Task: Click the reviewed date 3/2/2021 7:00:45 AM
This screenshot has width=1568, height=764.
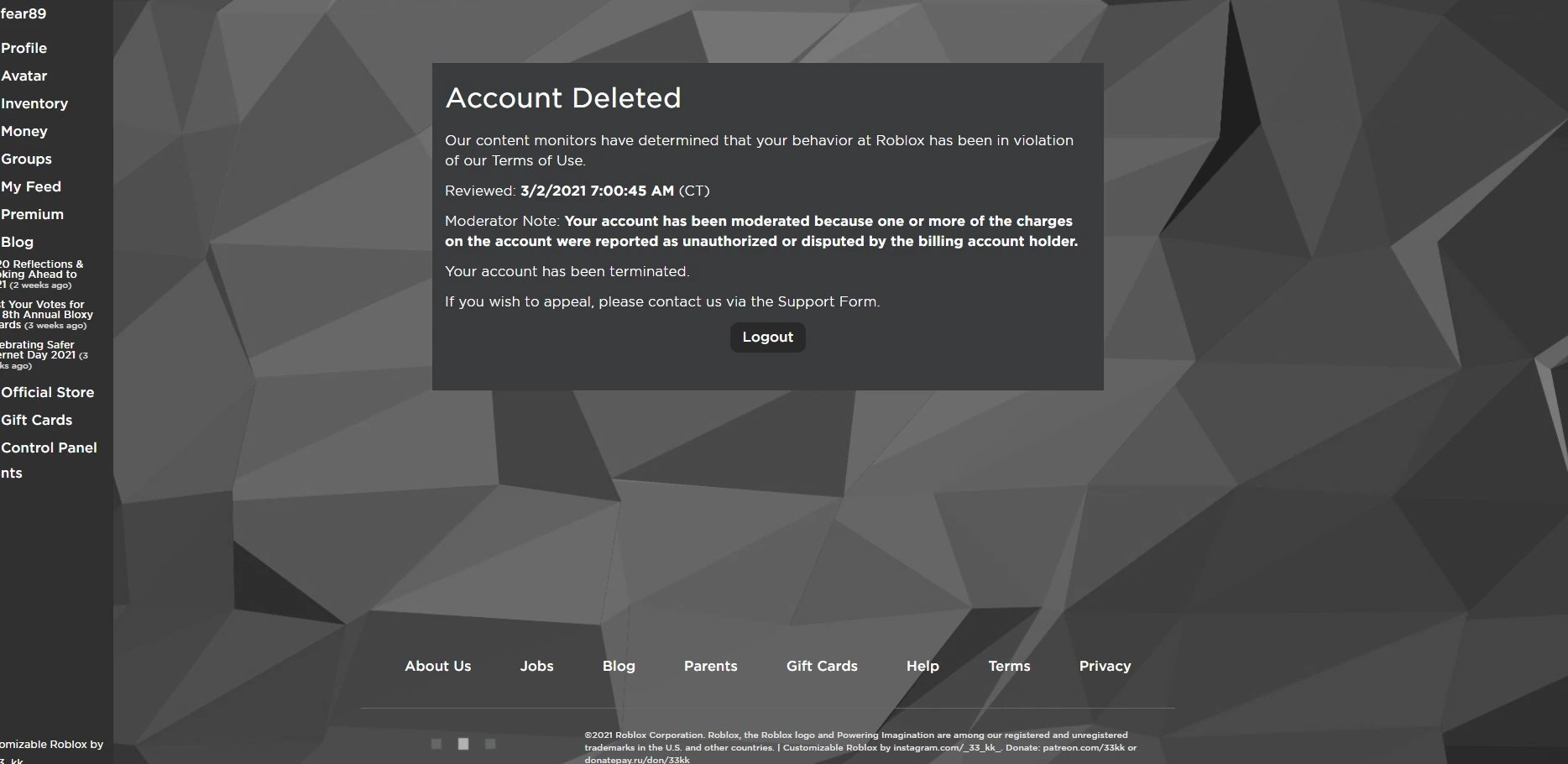Action: [597, 191]
